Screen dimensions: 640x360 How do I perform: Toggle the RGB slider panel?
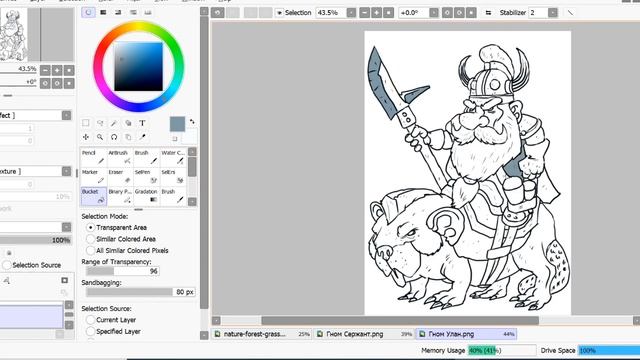pos(103,13)
